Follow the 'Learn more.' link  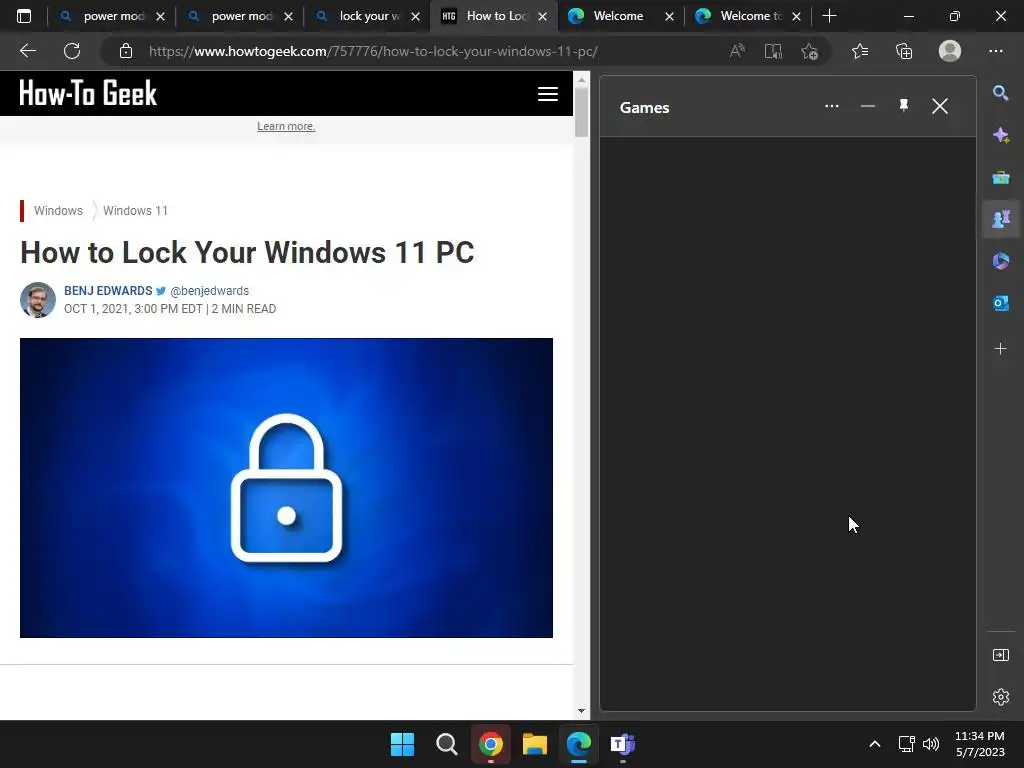pos(286,126)
